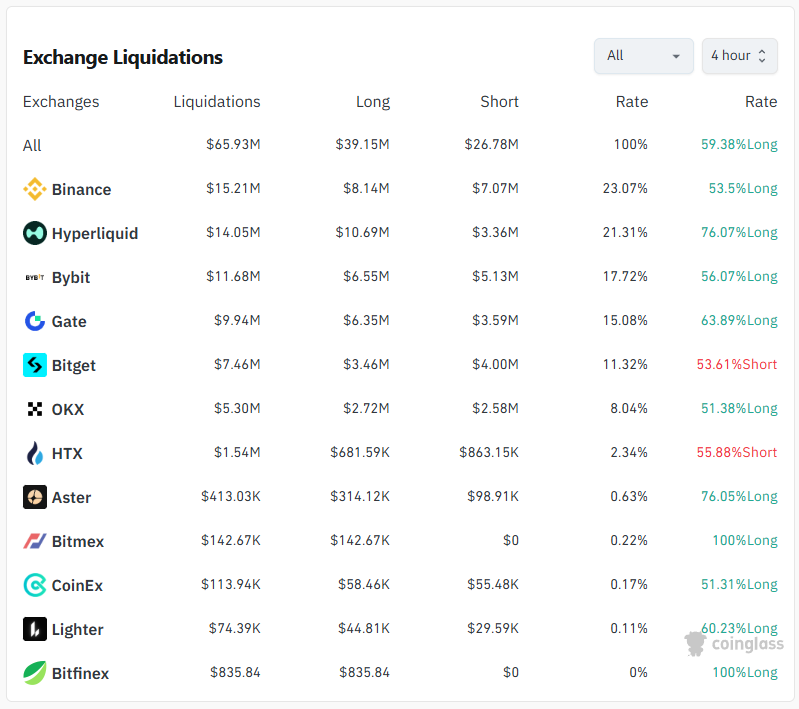Image resolution: width=799 pixels, height=709 pixels.
Task: Click the Bitfinex leaf logo icon
Action: coord(35,673)
